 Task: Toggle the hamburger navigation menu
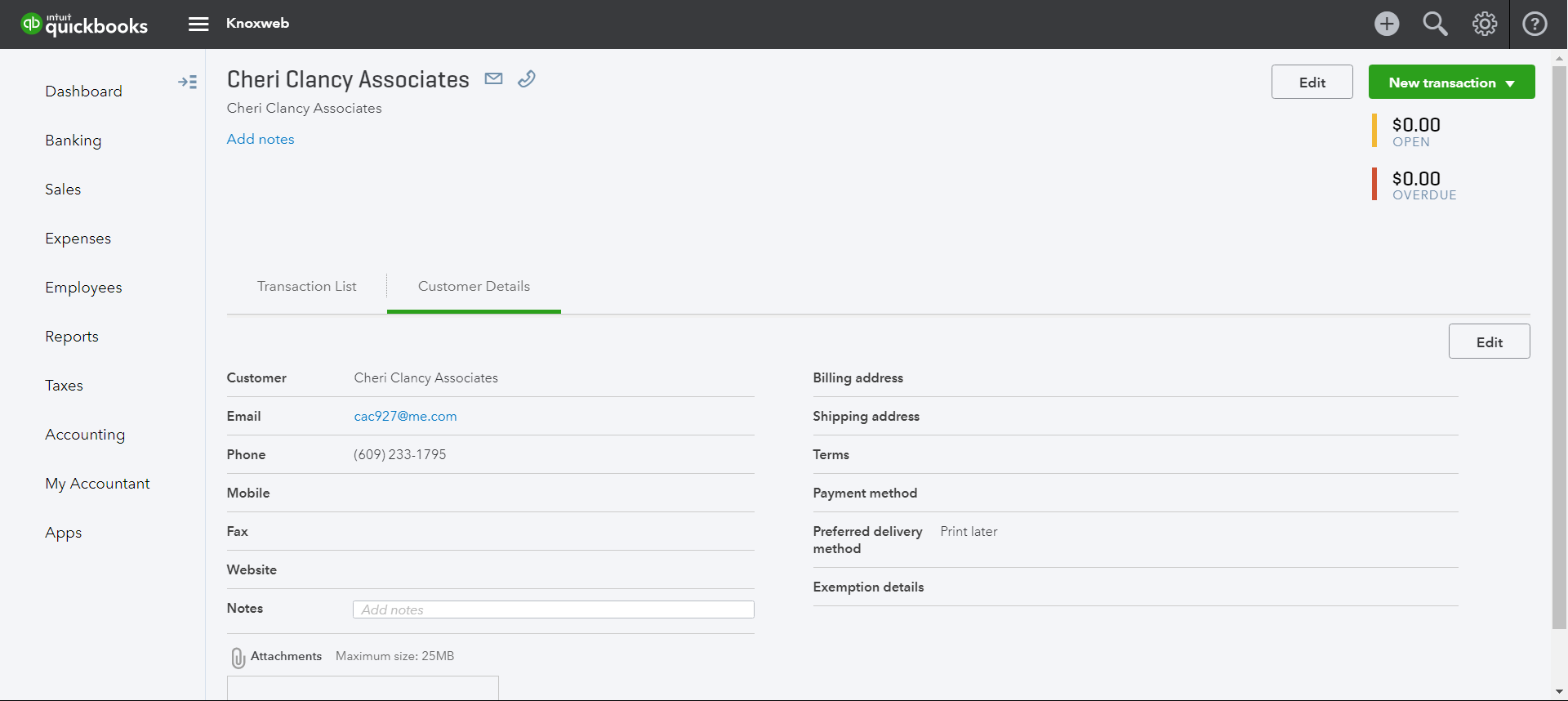pyautogui.click(x=198, y=24)
